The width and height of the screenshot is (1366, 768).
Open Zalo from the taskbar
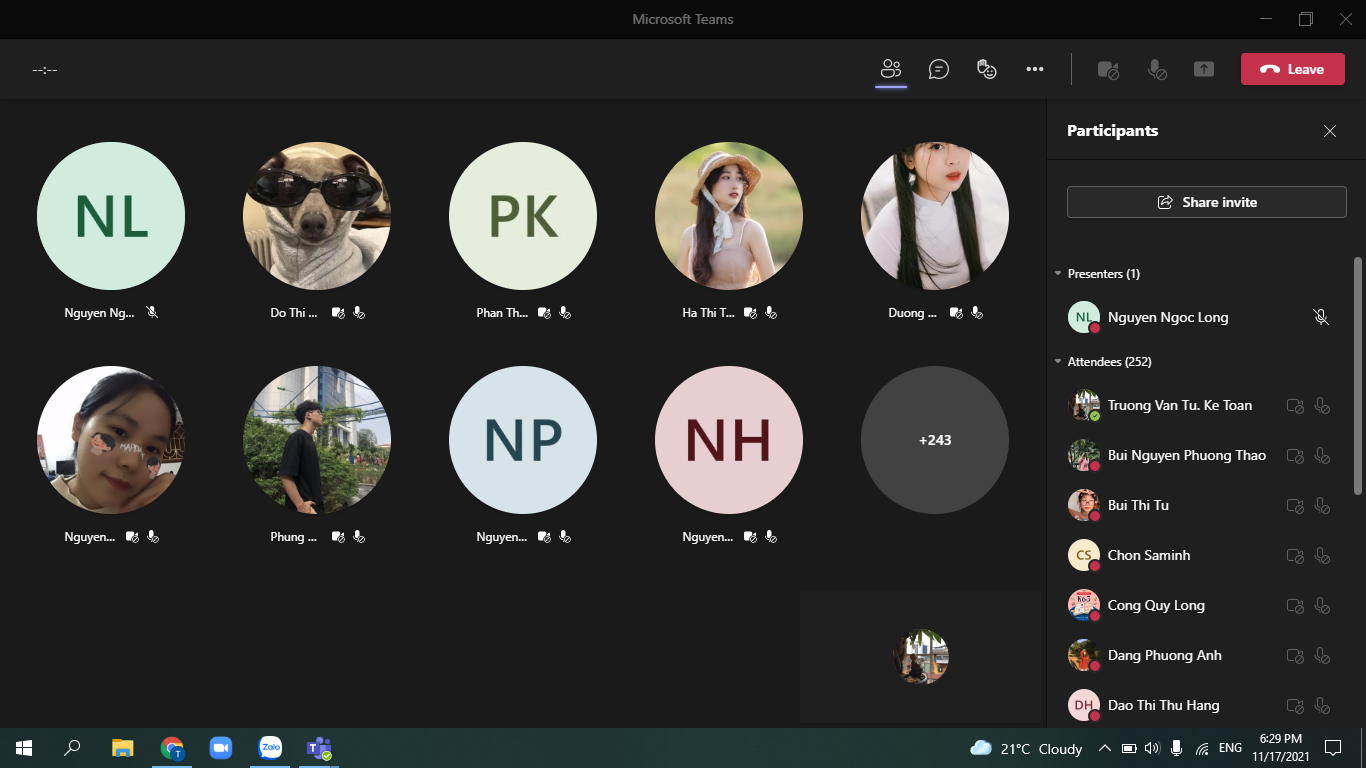tap(270, 747)
